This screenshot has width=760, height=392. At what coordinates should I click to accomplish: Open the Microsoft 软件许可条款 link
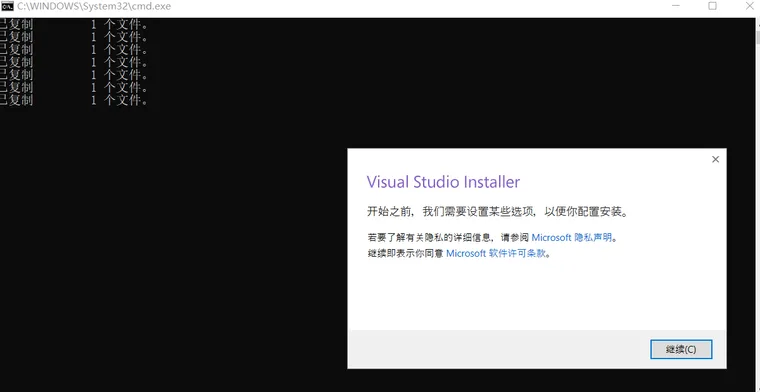[x=496, y=253]
